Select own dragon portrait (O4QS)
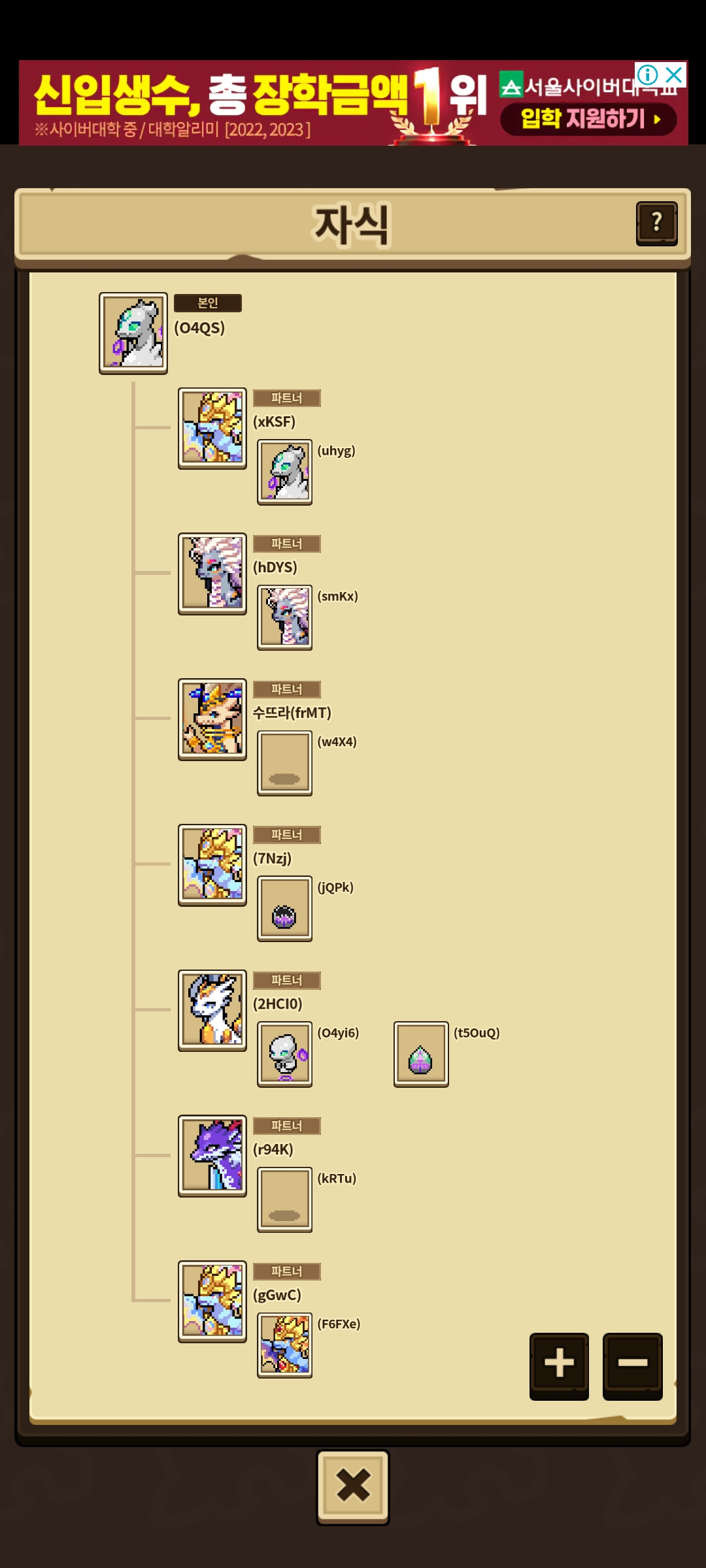 133,333
